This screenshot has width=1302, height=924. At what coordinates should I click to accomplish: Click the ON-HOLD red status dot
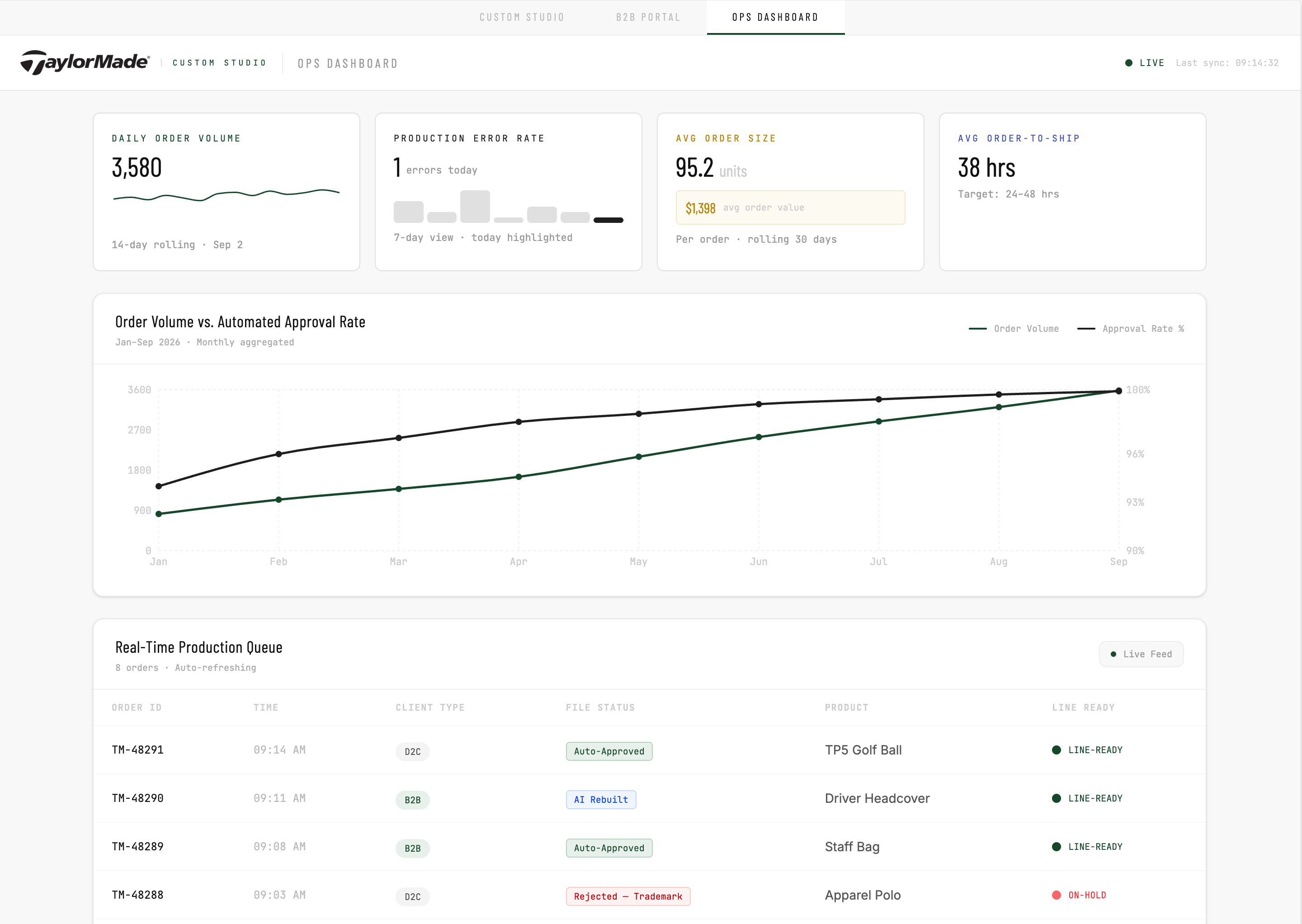pyautogui.click(x=1056, y=895)
